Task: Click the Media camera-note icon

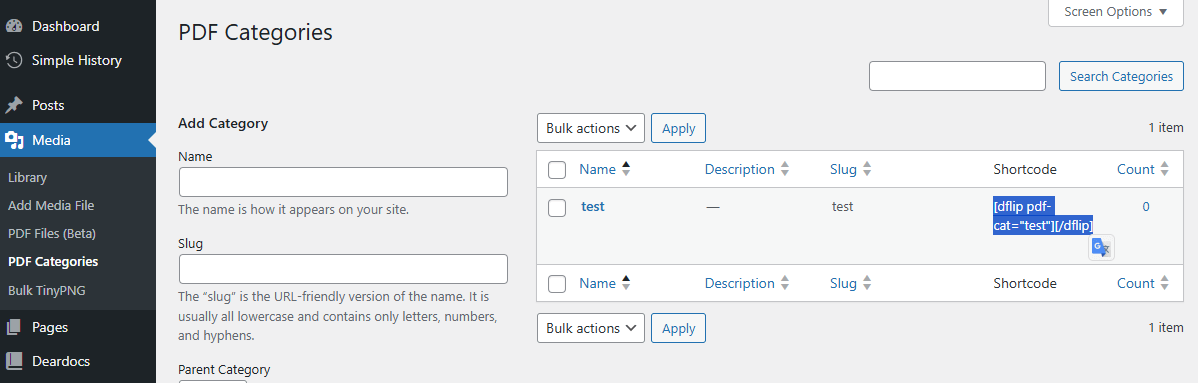Action: point(14,140)
